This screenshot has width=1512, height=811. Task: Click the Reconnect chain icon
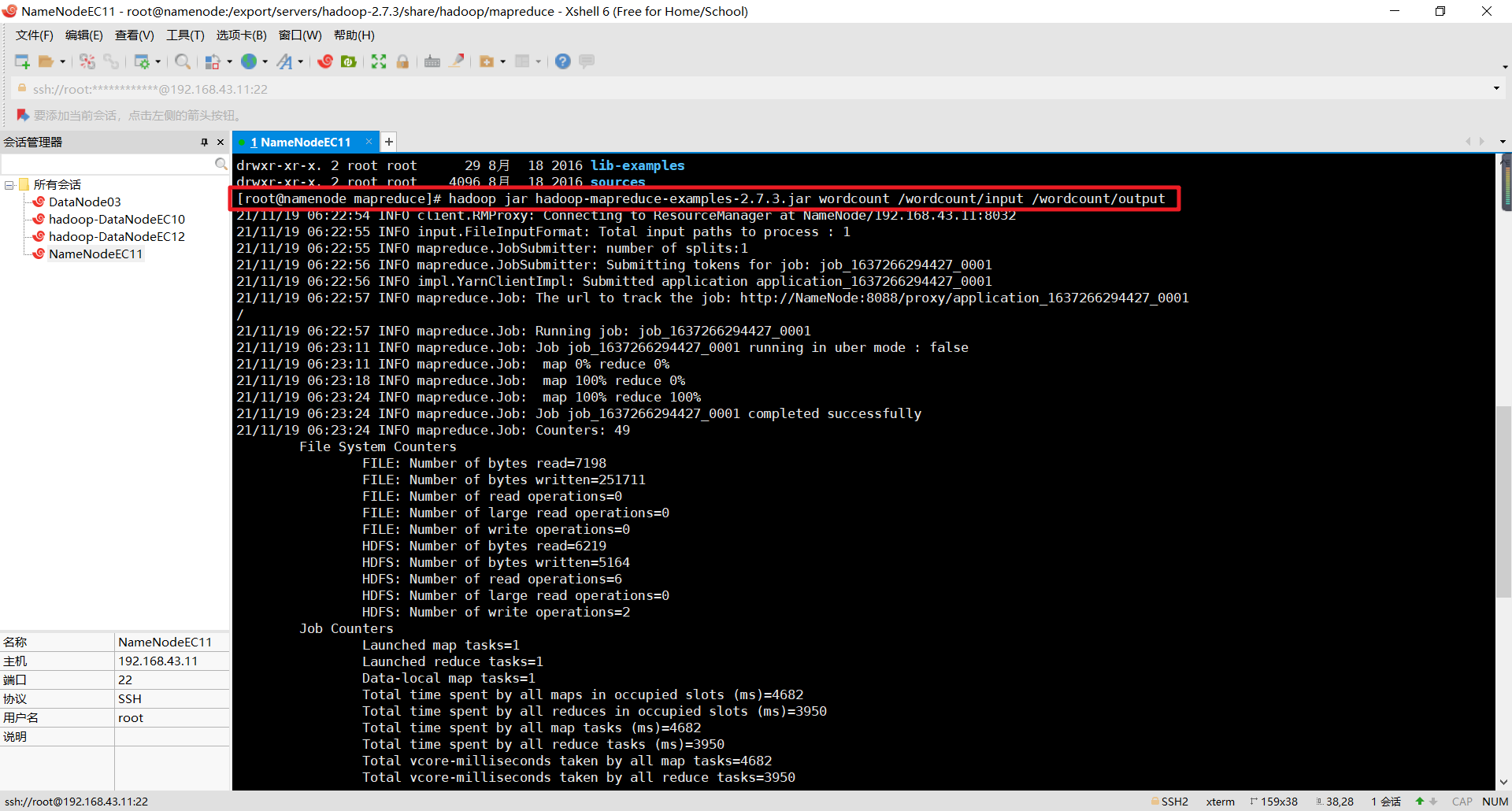pyautogui.click(x=111, y=61)
